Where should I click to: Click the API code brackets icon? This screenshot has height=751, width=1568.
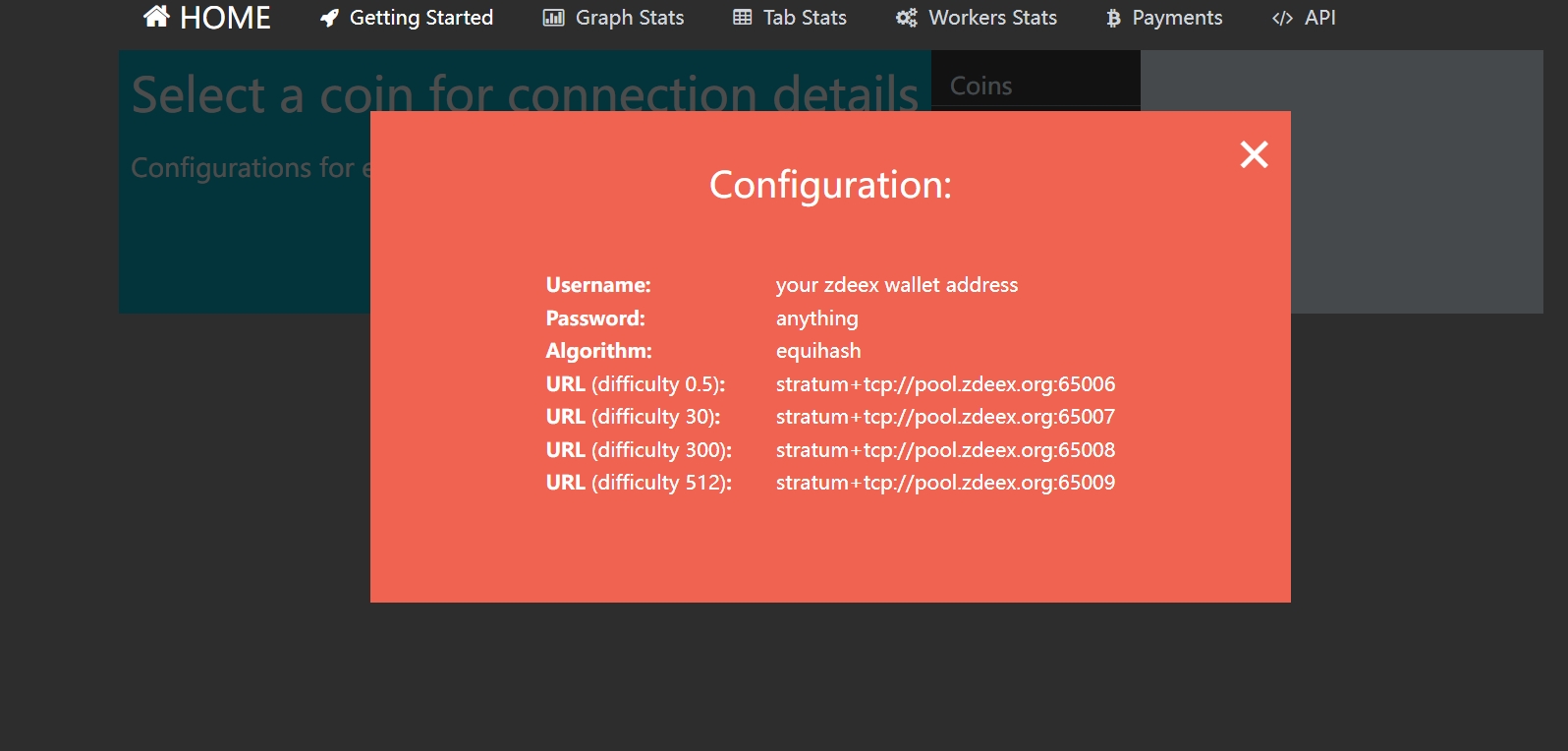click(x=1282, y=18)
